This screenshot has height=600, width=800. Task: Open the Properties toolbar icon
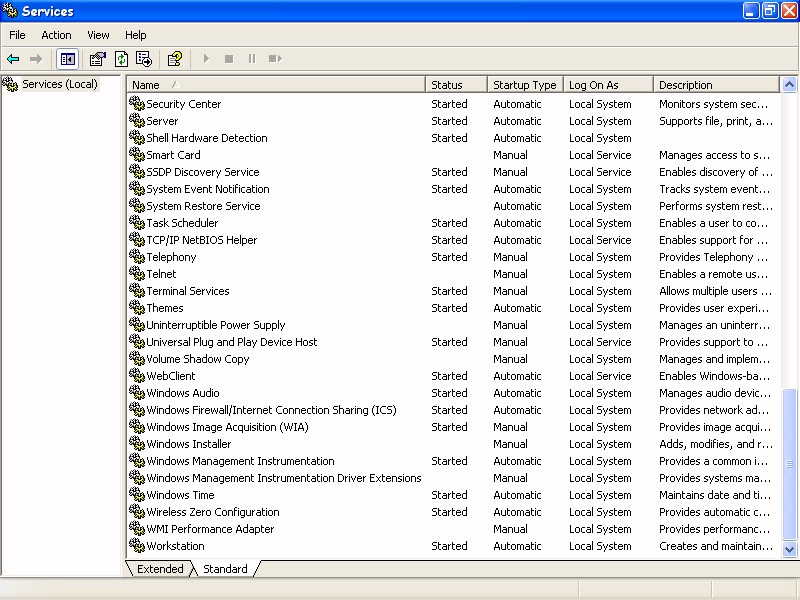click(x=97, y=59)
